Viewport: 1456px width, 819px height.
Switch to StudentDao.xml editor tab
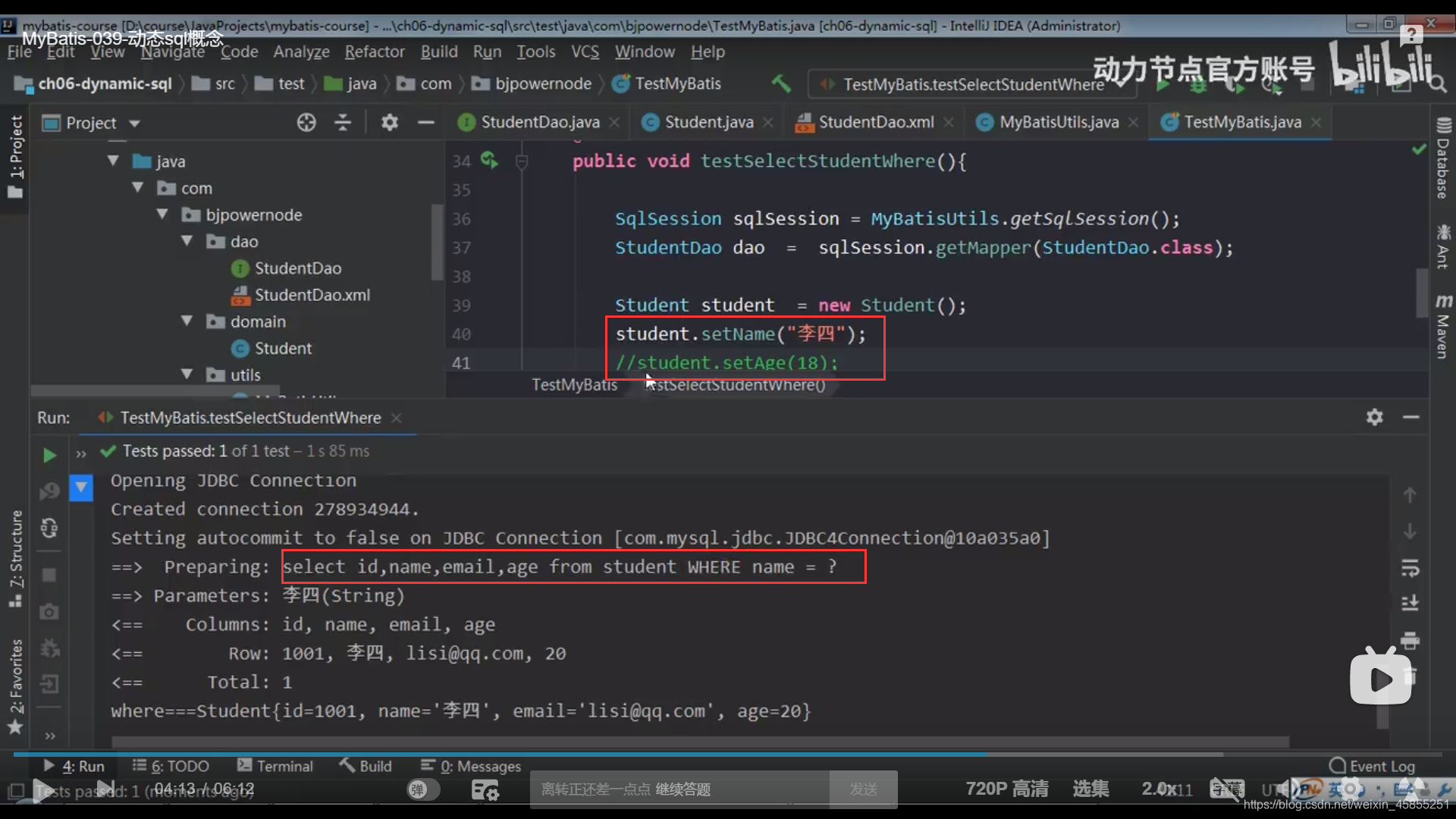pos(876,122)
